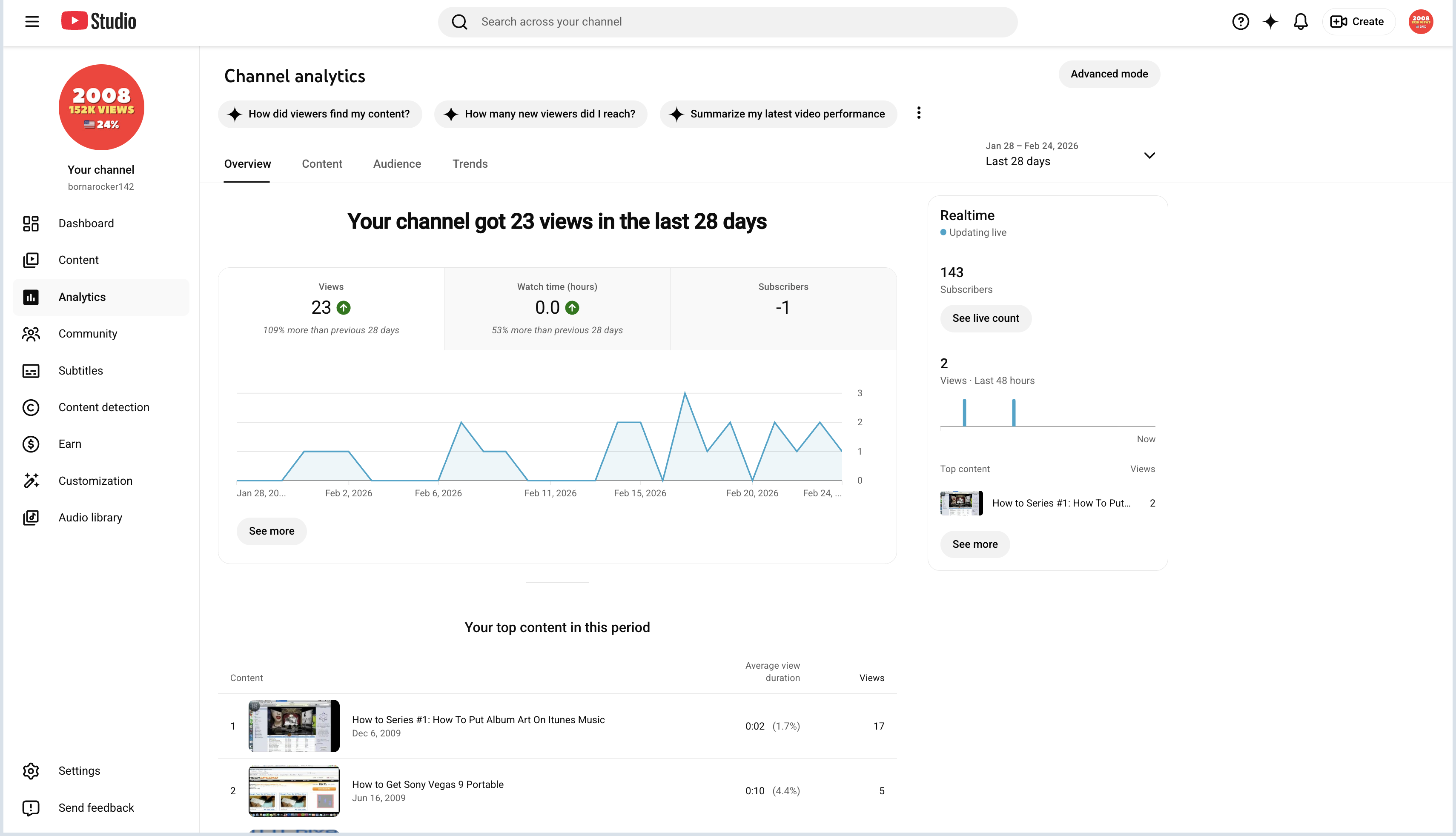Click the Send feedback icon
Viewport: 1456px width, 836px height.
click(x=31, y=808)
